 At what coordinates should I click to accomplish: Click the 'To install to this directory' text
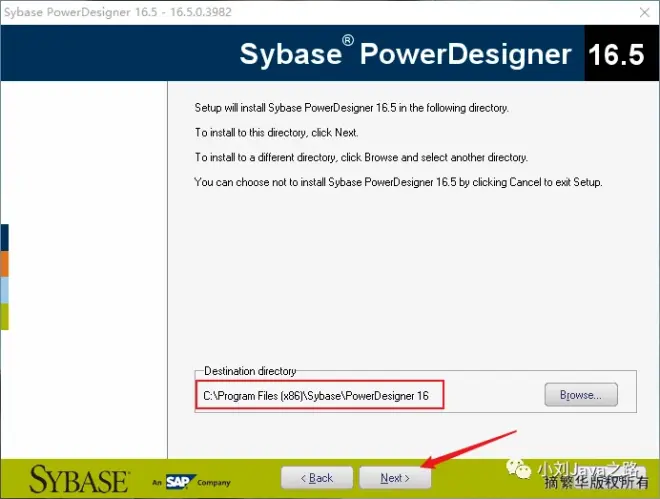pos(276,133)
